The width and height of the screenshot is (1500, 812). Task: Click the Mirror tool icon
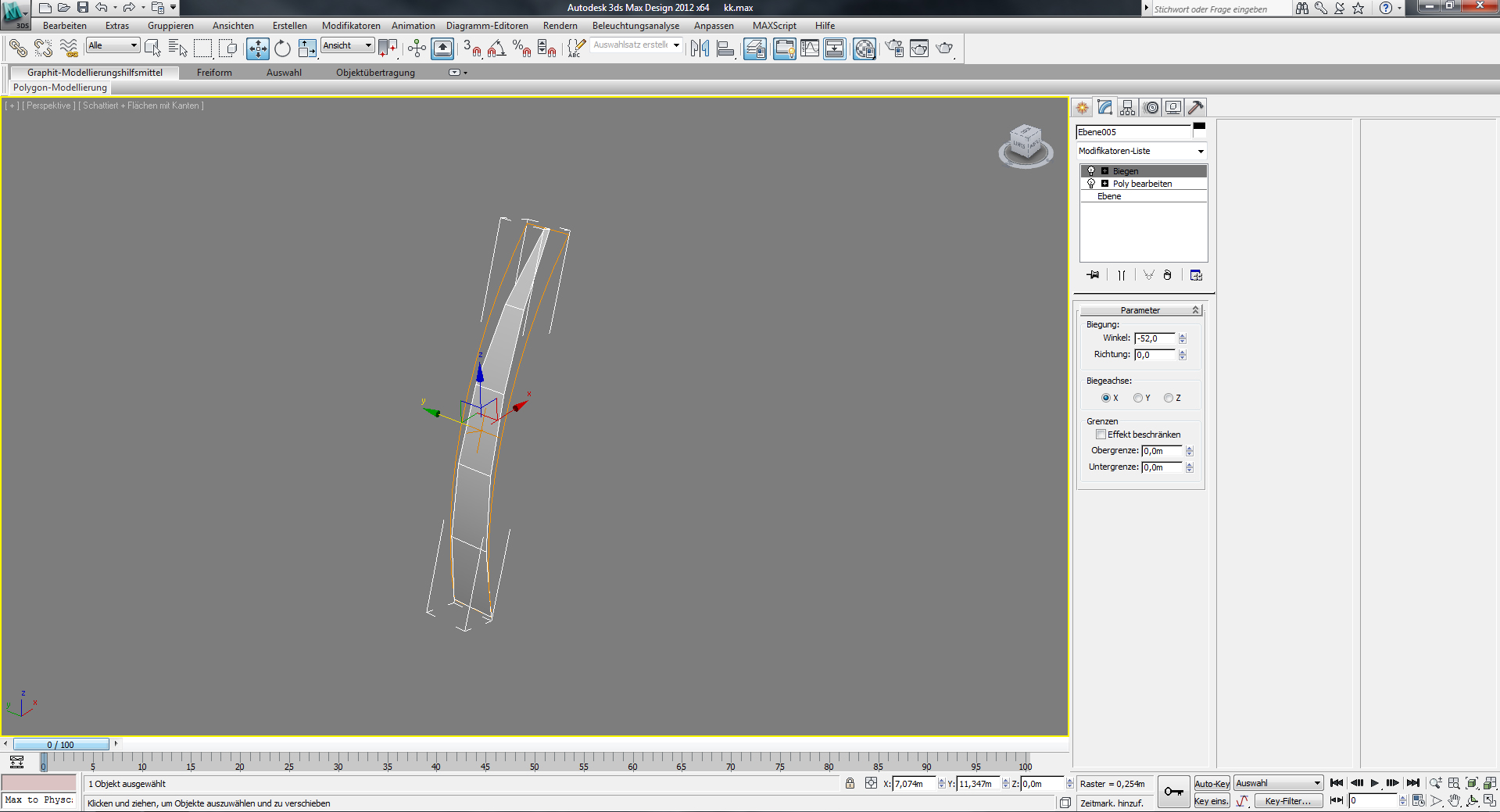tap(700, 48)
